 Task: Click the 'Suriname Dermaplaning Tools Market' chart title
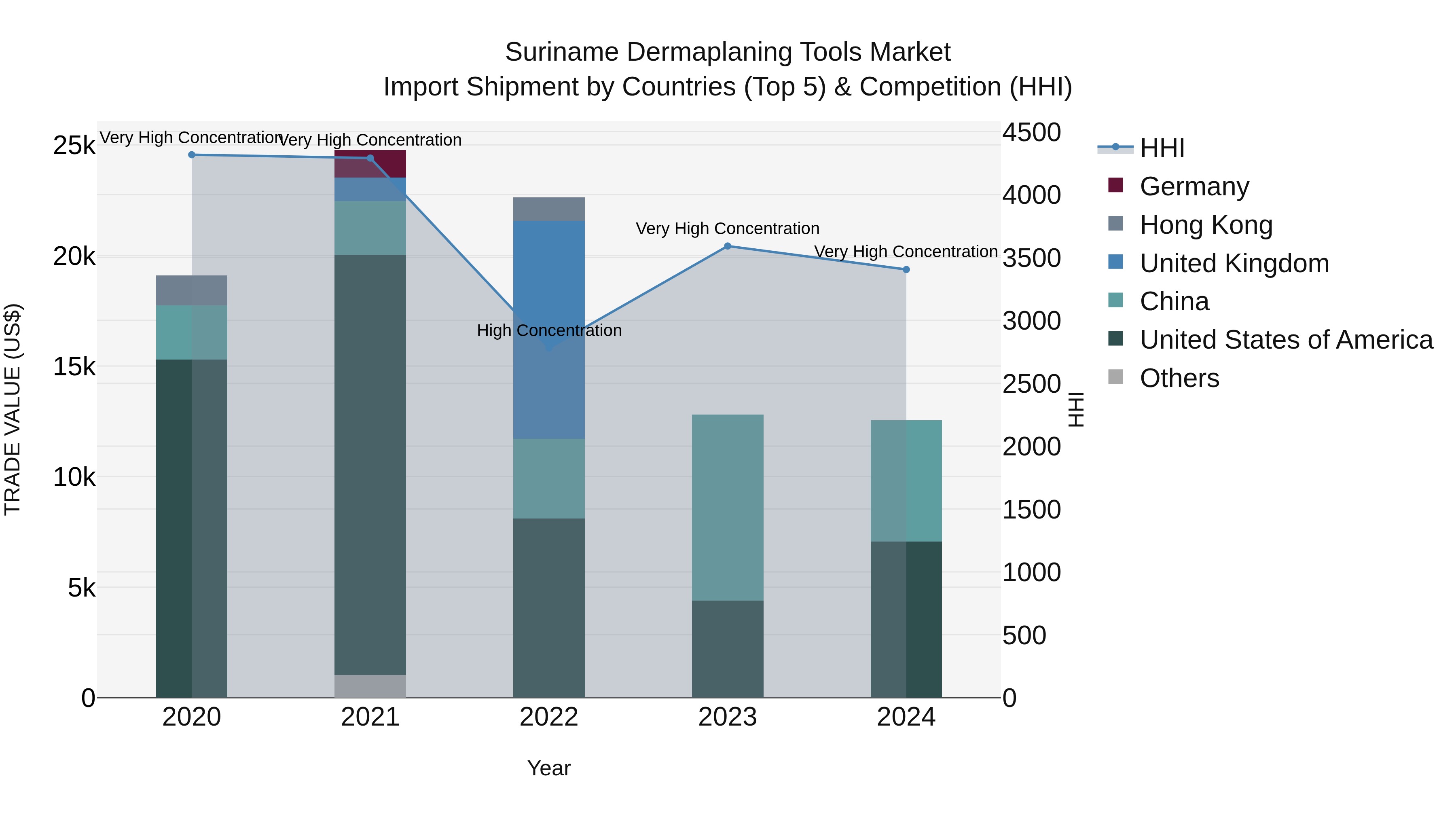pos(728,52)
